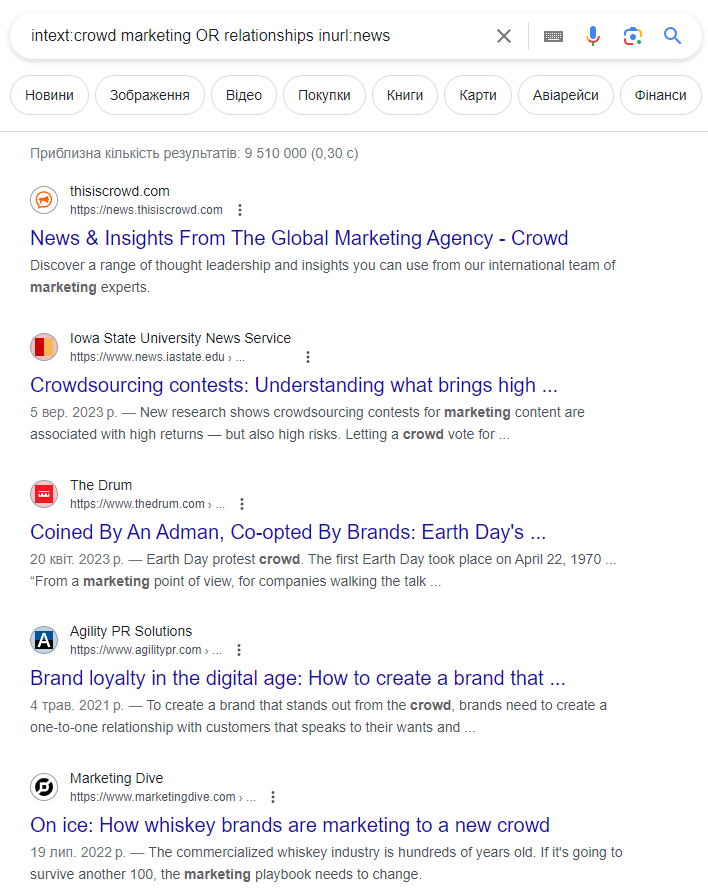Open 'Brand loyalty in the digital age' result
The height and width of the screenshot is (894, 708).
pyautogui.click(x=298, y=678)
